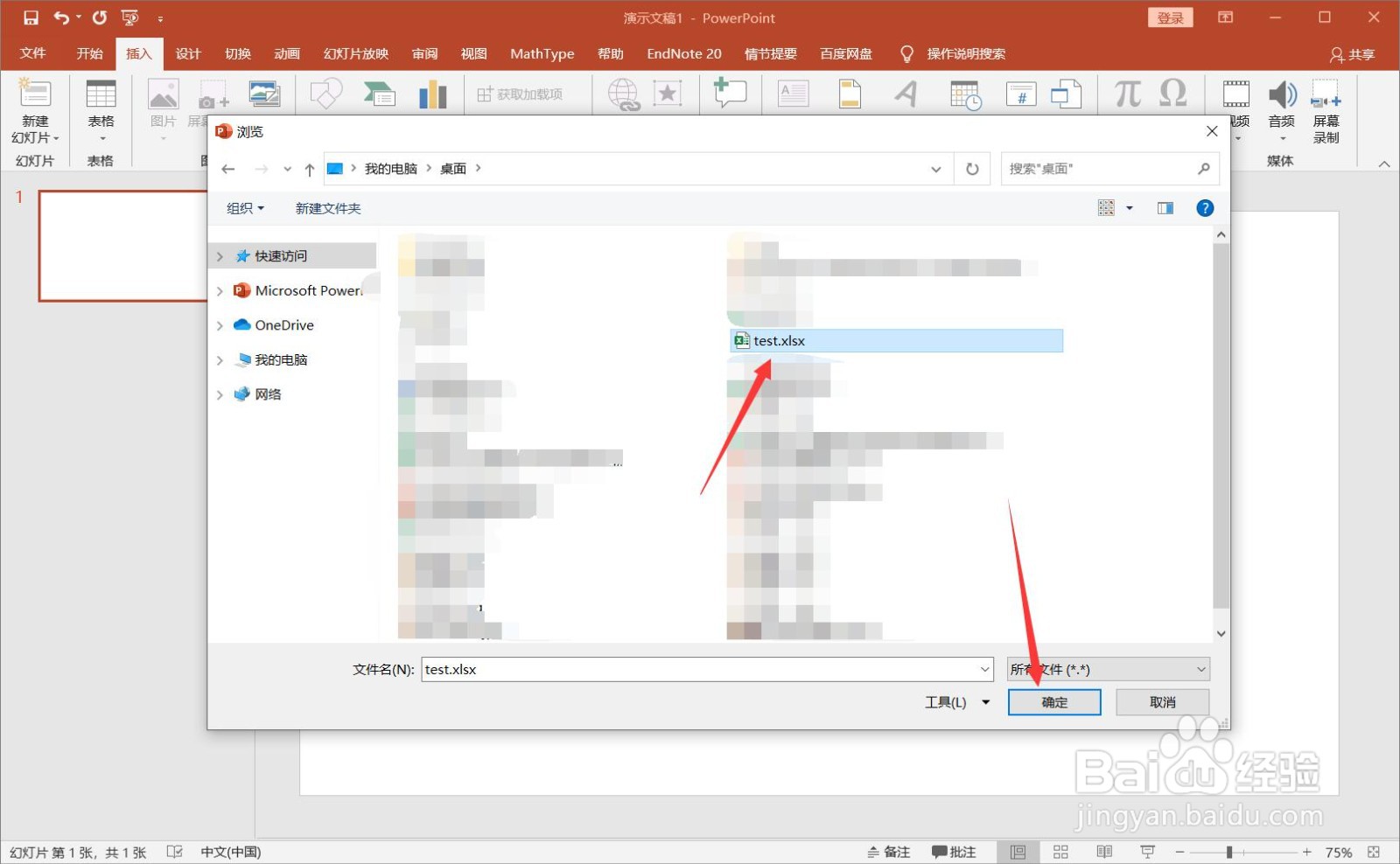Click the Back arrow in Browse dialog
1400x864 pixels.
pyautogui.click(x=228, y=169)
